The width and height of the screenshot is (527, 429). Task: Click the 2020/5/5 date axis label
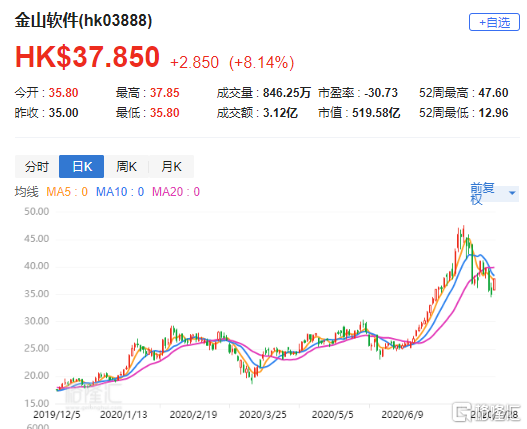333,415
